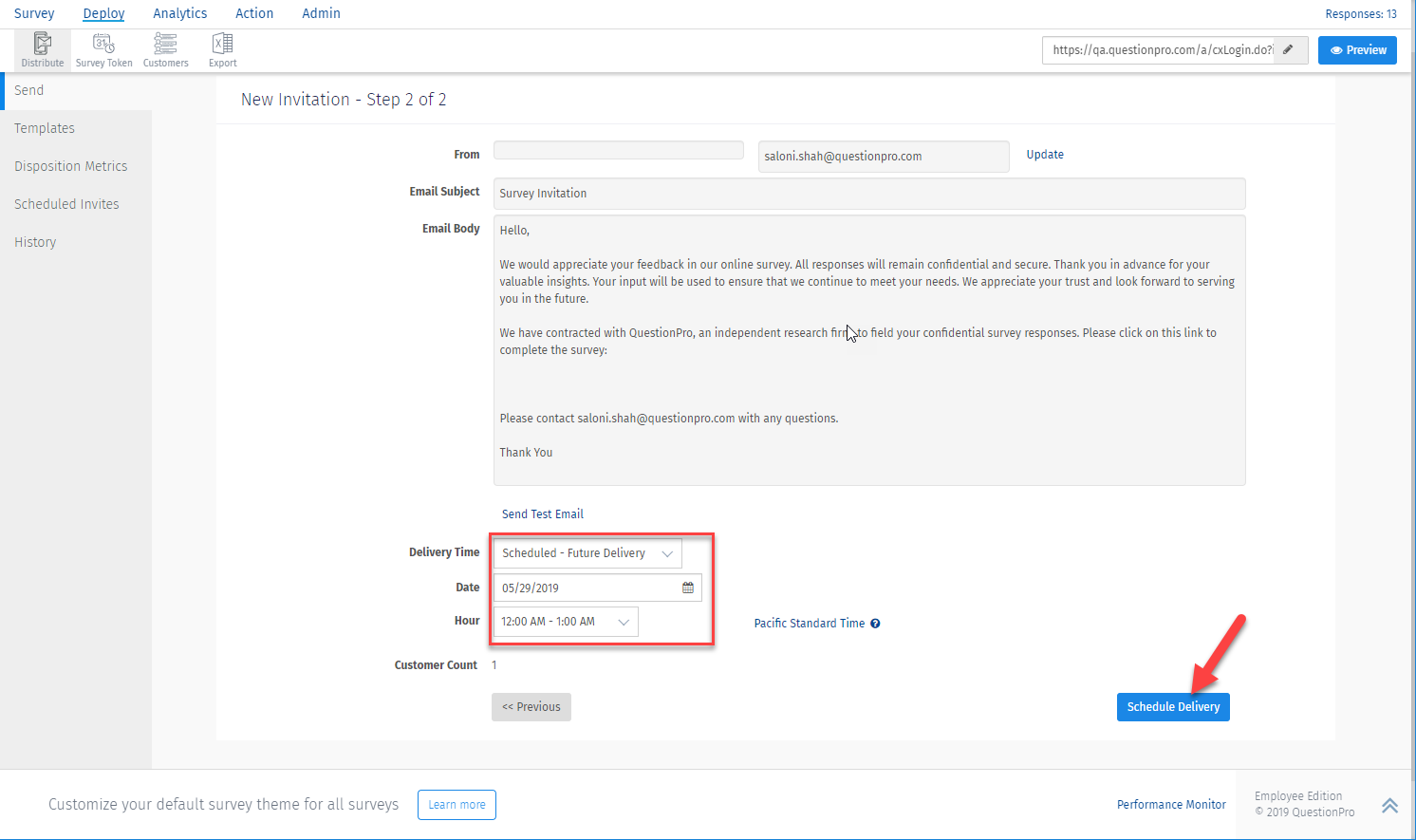Click inside the Email Subject field

point(869,193)
